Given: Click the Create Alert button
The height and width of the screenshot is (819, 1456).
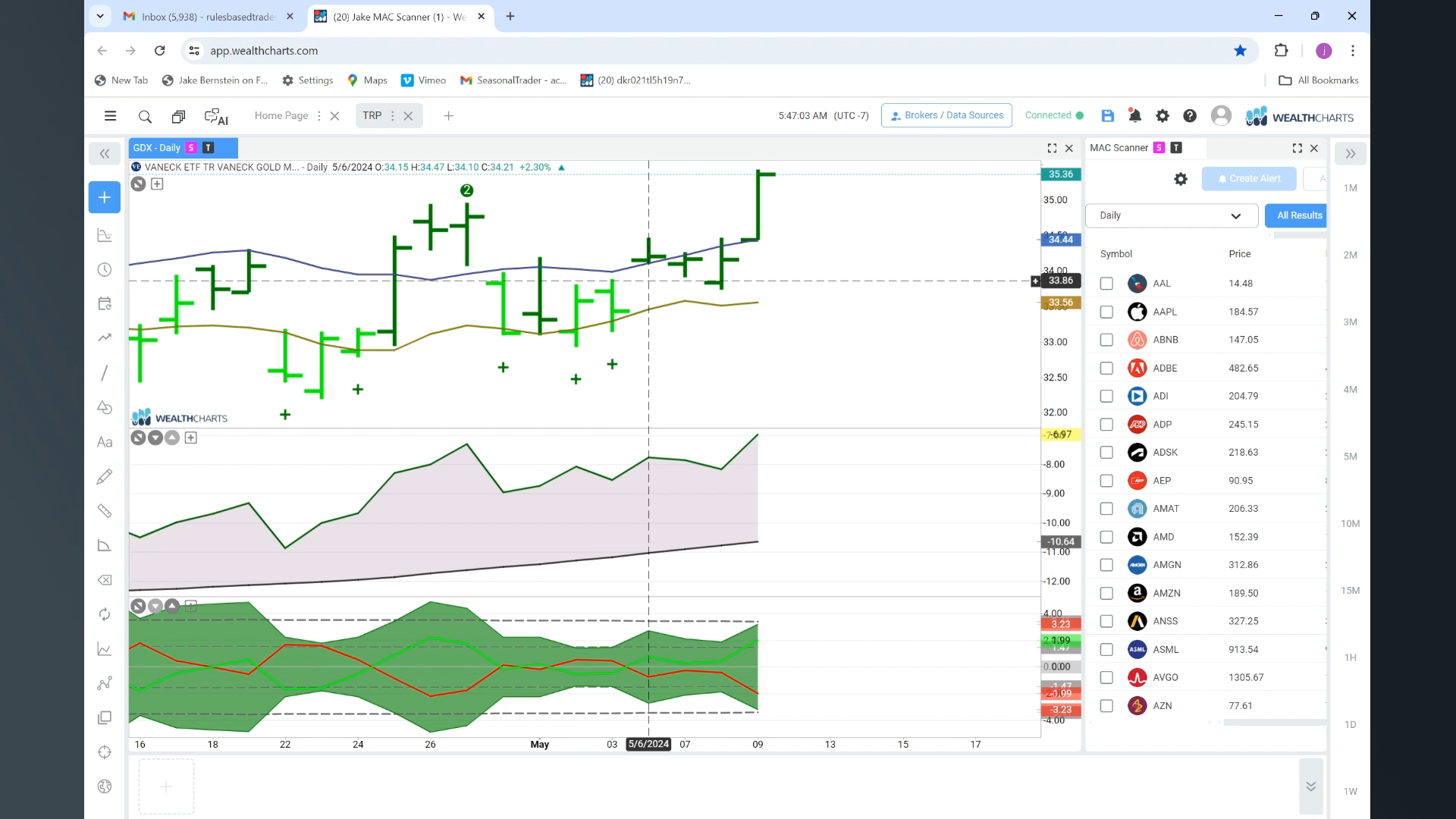Looking at the screenshot, I should click(x=1248, y=179).
